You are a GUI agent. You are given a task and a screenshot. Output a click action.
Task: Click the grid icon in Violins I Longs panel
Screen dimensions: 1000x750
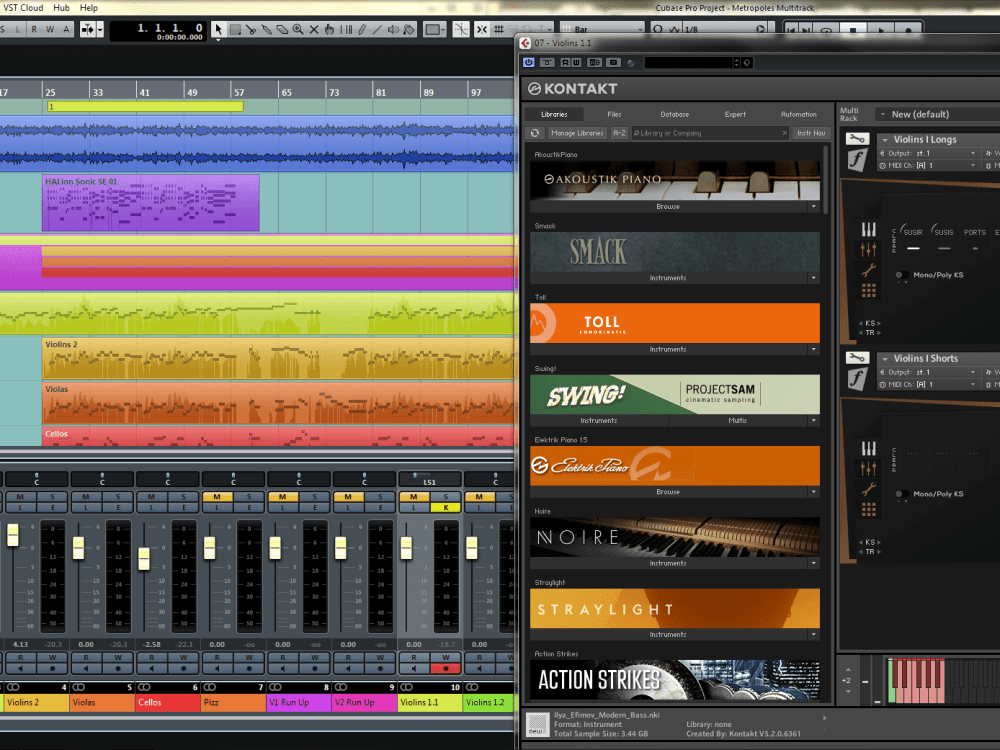tap(869, 291)
